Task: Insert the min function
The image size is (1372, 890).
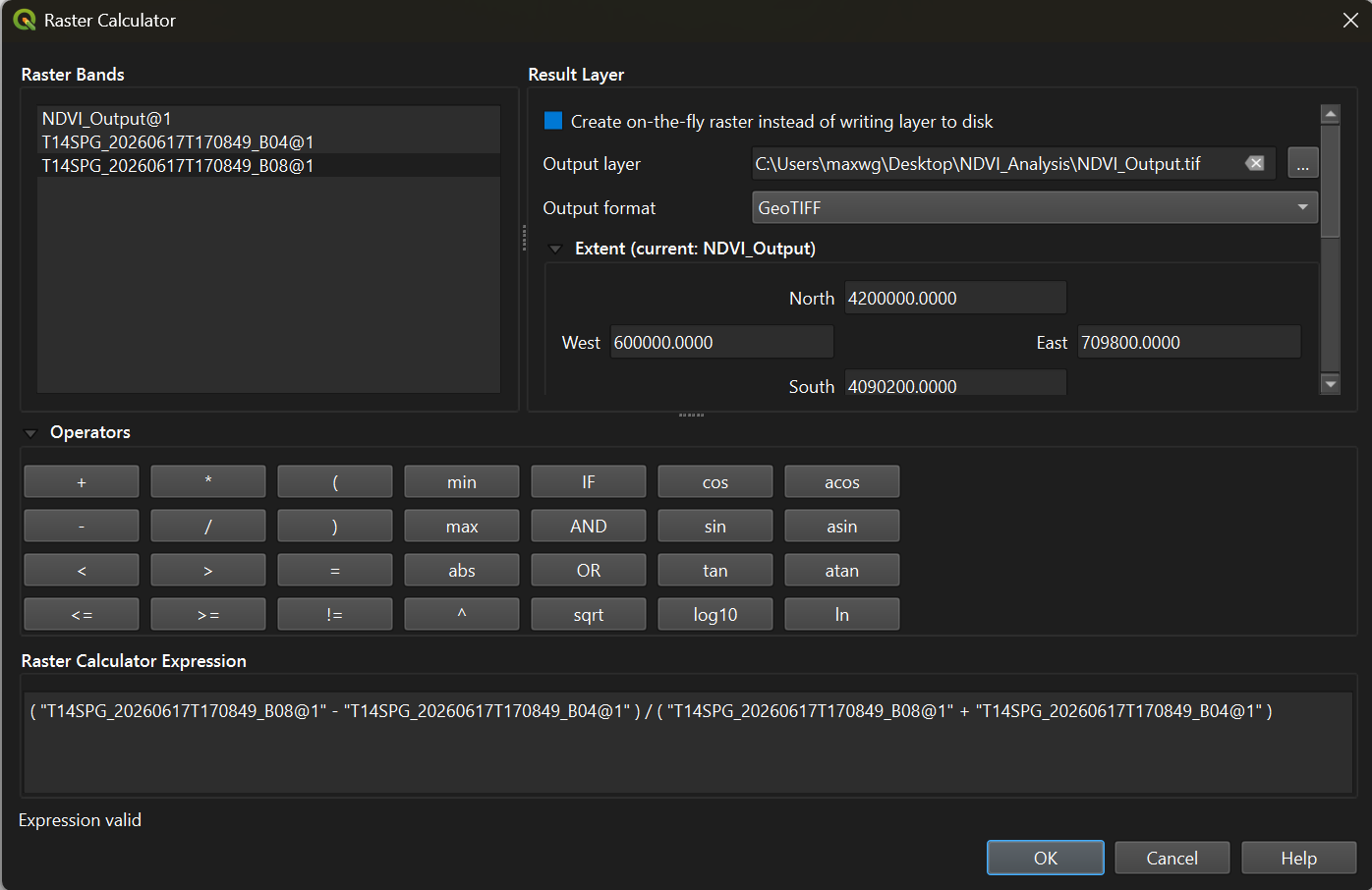Action: [462, 481]
